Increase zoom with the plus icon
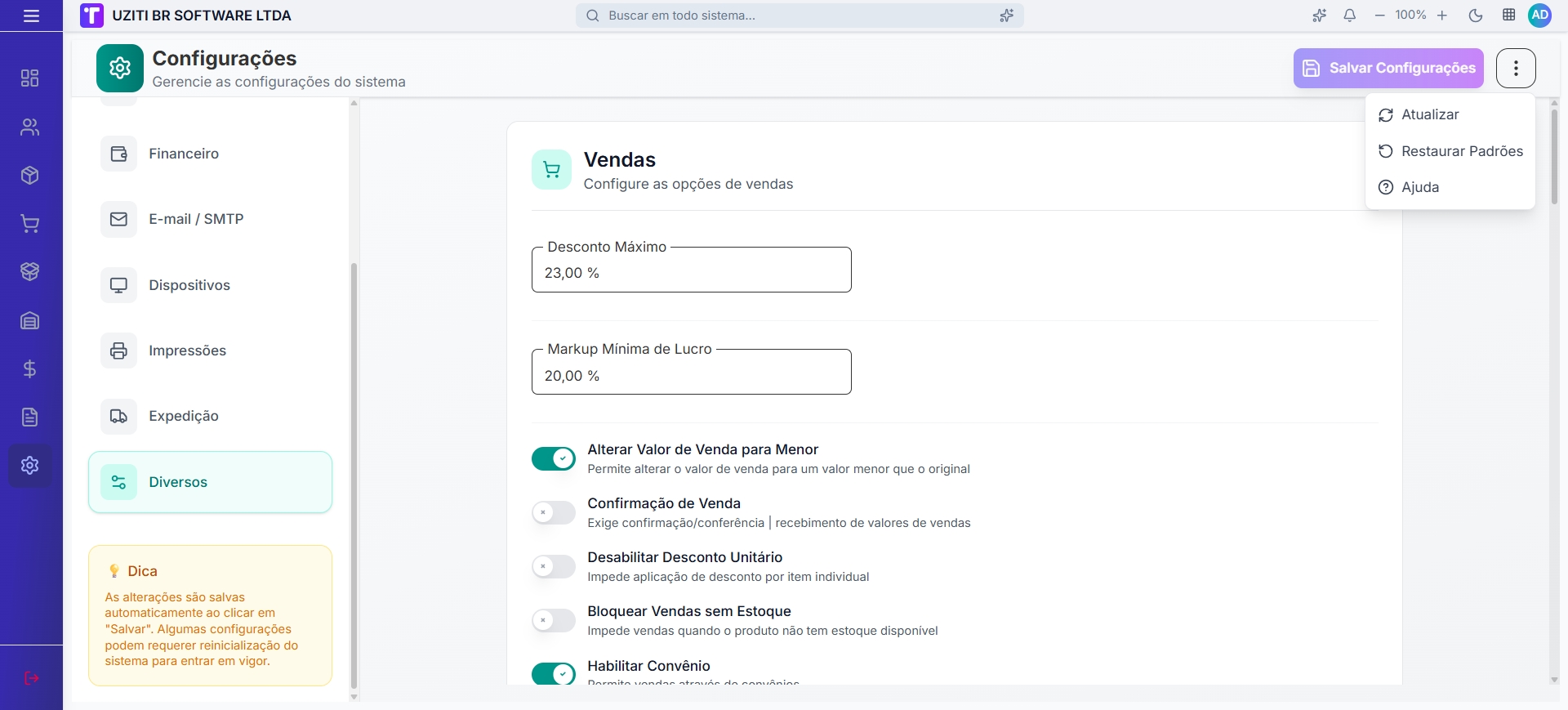This screenshot has height=710, width=1568. [x=1442, y=16]
